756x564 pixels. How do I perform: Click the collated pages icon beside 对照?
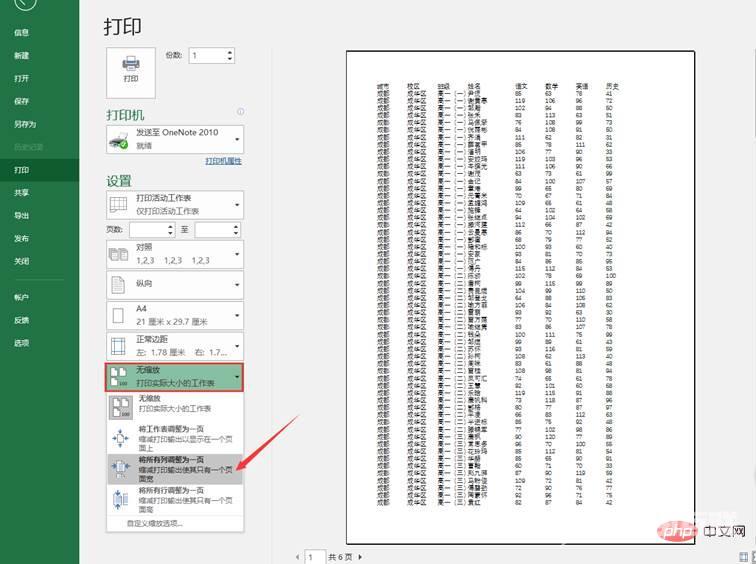118,254
